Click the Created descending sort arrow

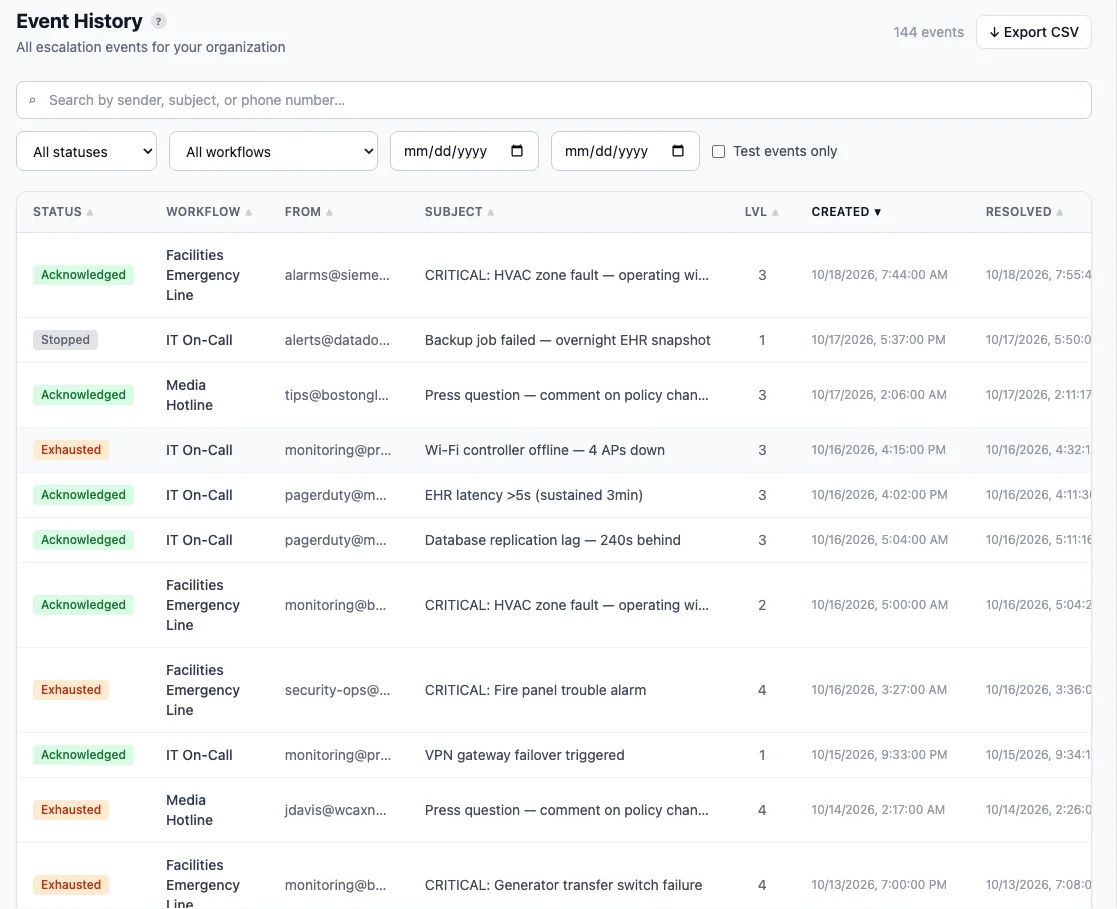878,212
